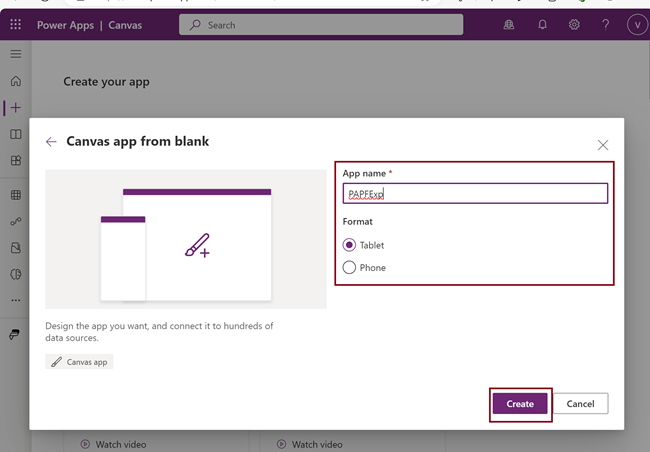Select the Create plus icon in sidebar
The image size is (650, 452).
pyautogui.click(x=16, y=107)
